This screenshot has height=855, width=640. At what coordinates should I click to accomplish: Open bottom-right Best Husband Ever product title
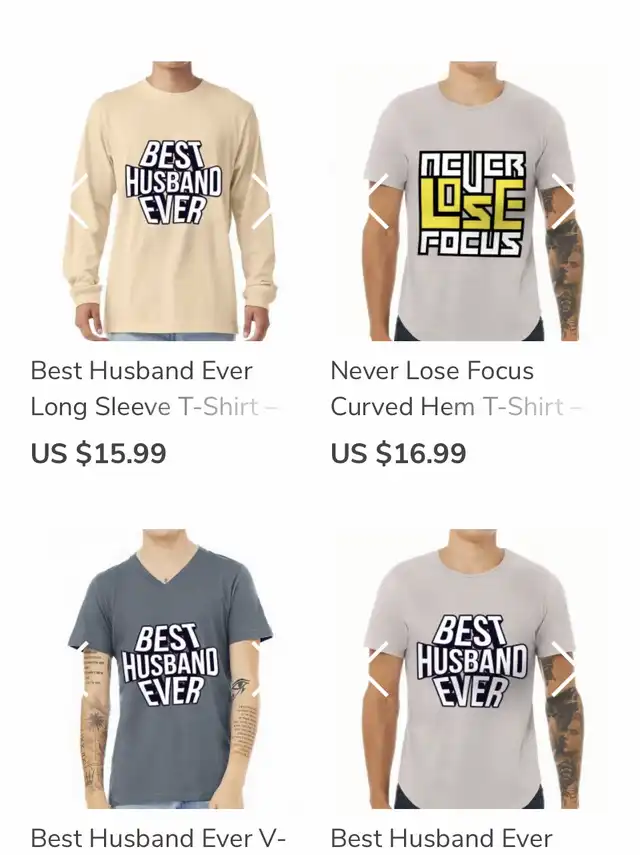[x=442, y=838]
